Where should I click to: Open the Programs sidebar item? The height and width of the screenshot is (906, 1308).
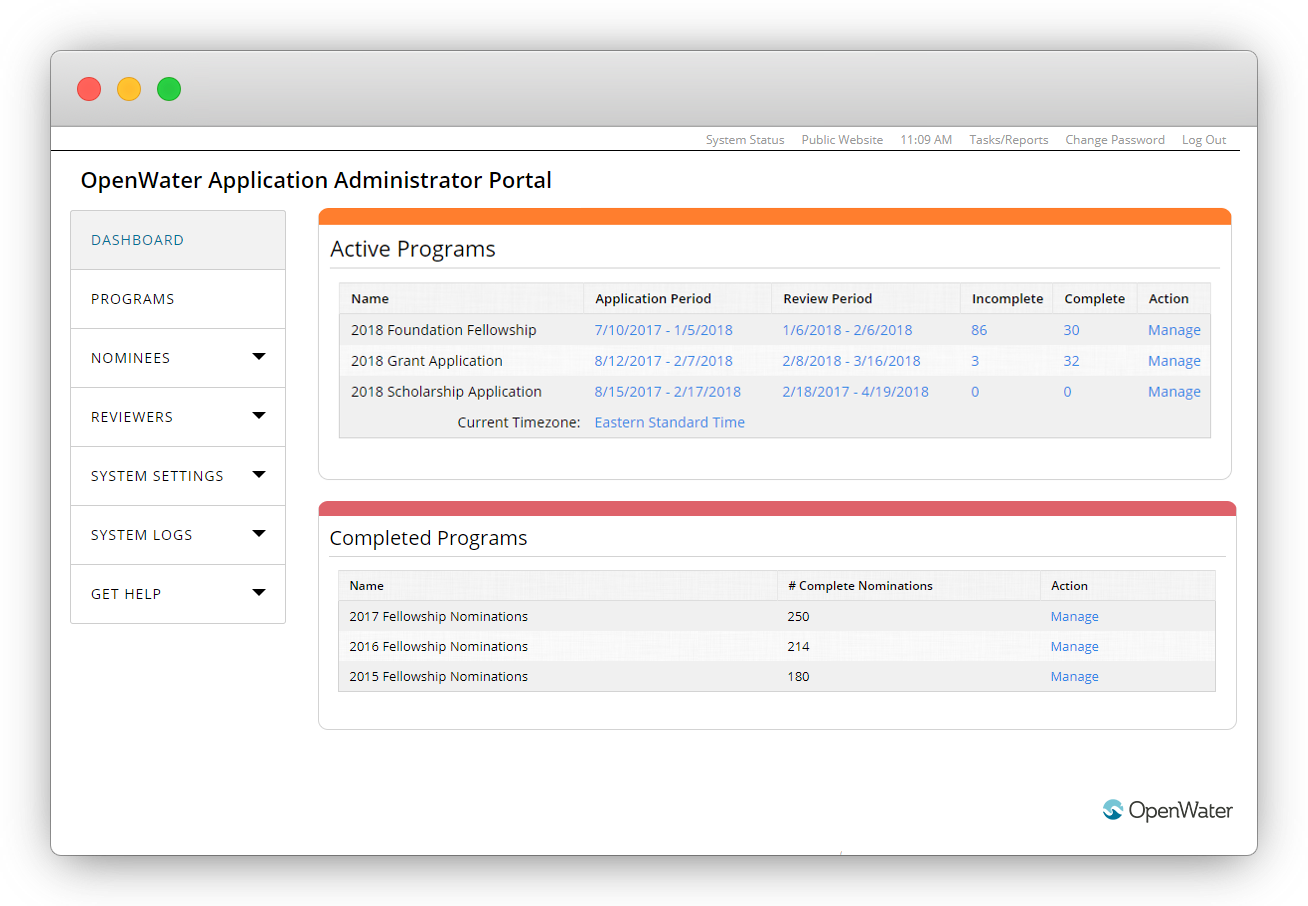[x=178, y=299]
